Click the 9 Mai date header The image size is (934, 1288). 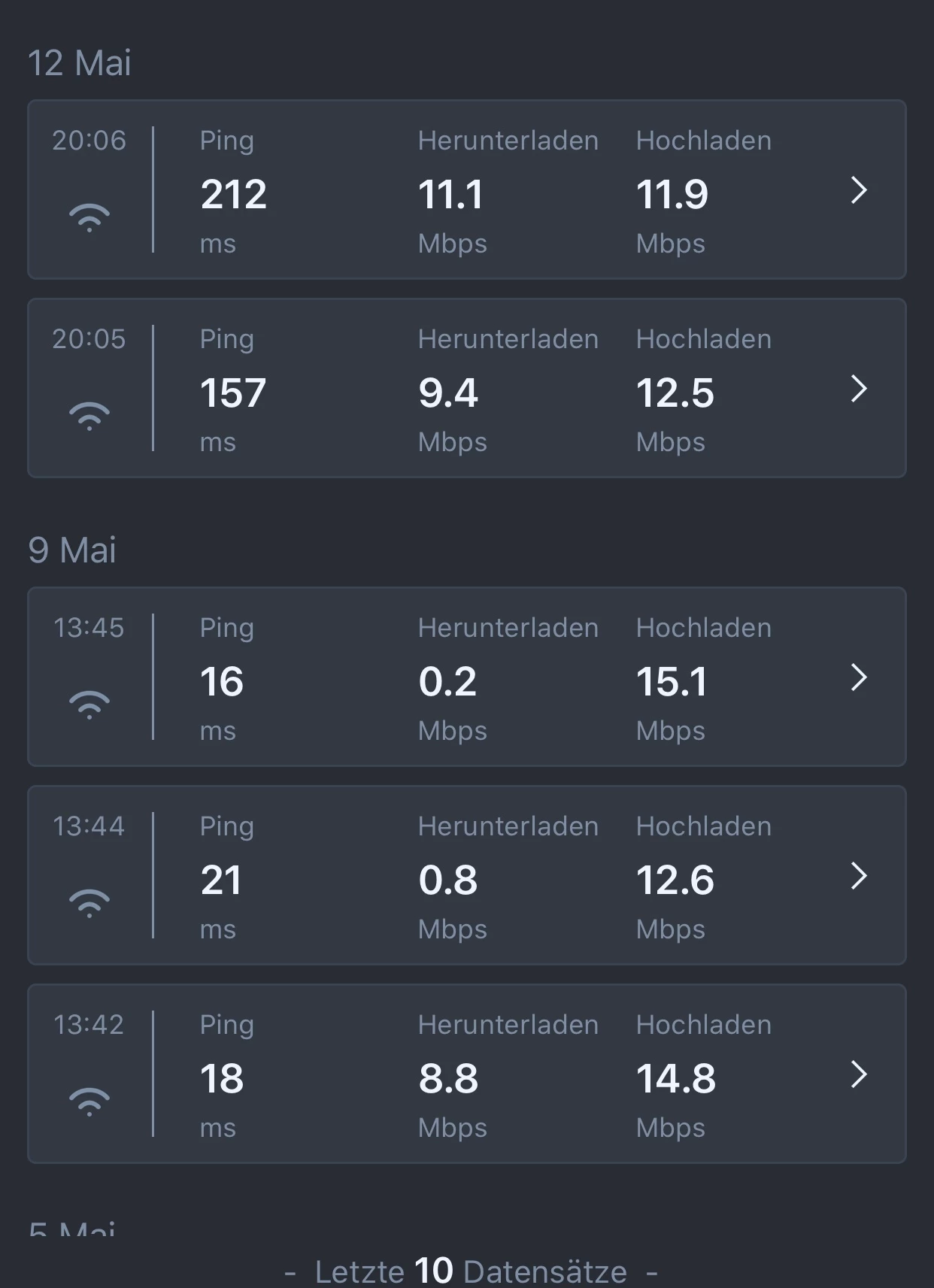72,550
